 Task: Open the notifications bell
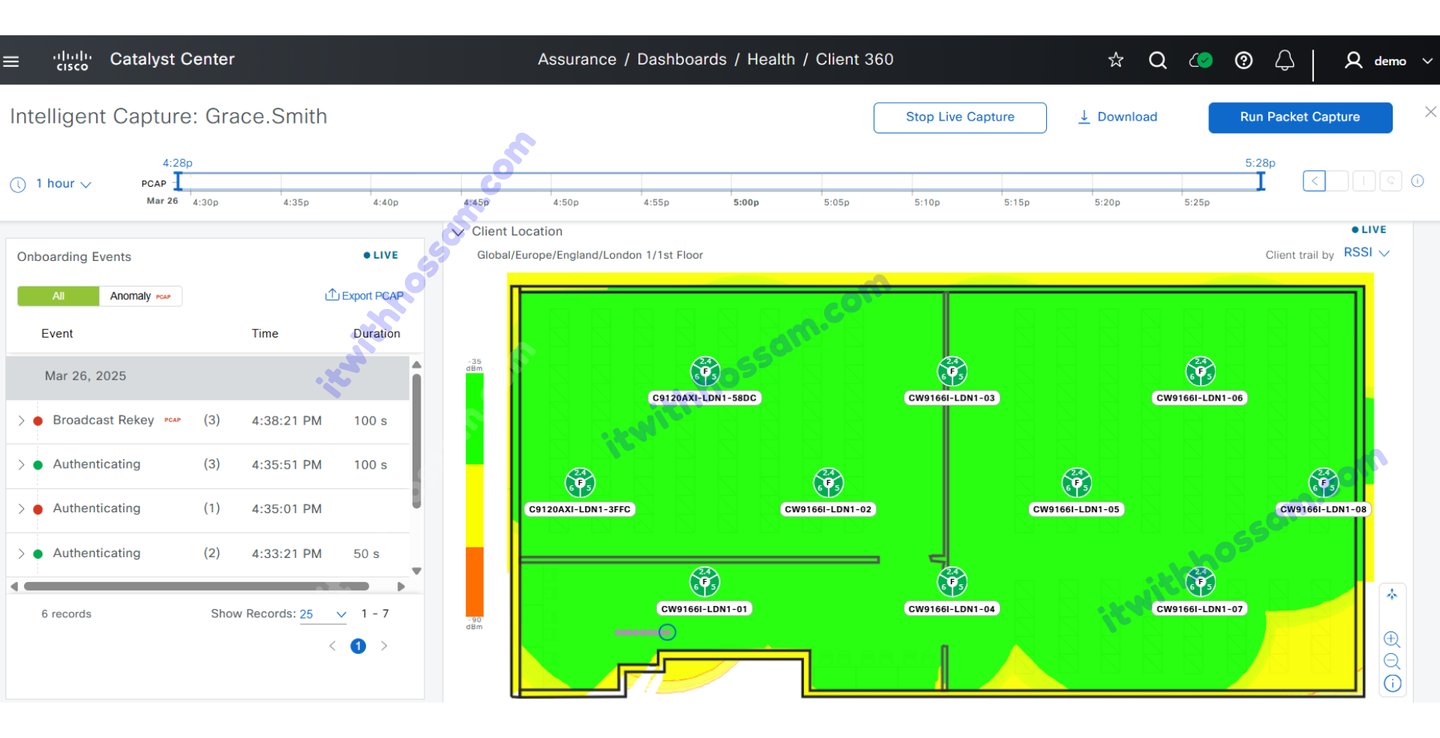tap(1285, 60)
